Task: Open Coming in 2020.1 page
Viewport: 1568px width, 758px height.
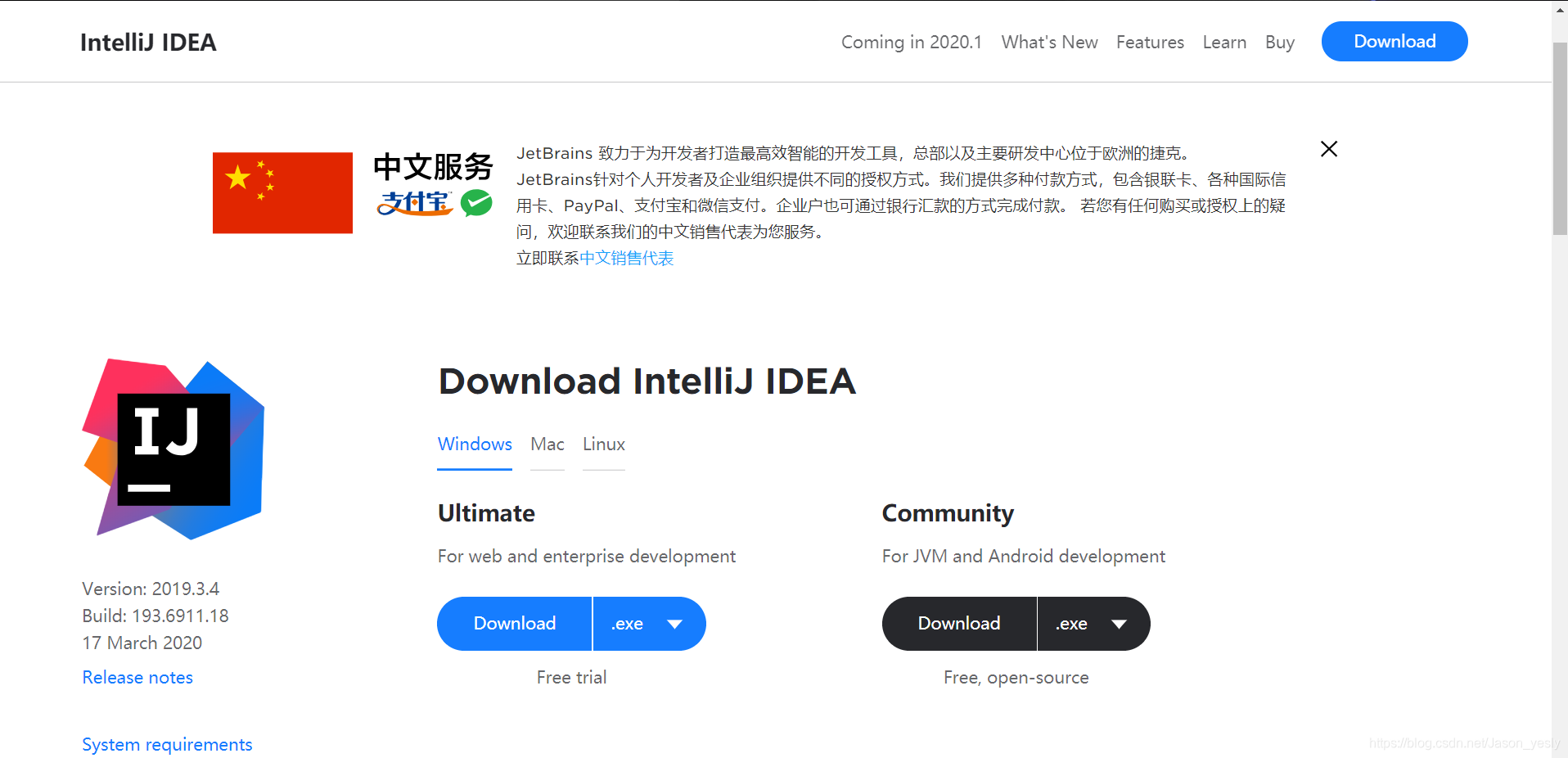Action: coord(912,43)
